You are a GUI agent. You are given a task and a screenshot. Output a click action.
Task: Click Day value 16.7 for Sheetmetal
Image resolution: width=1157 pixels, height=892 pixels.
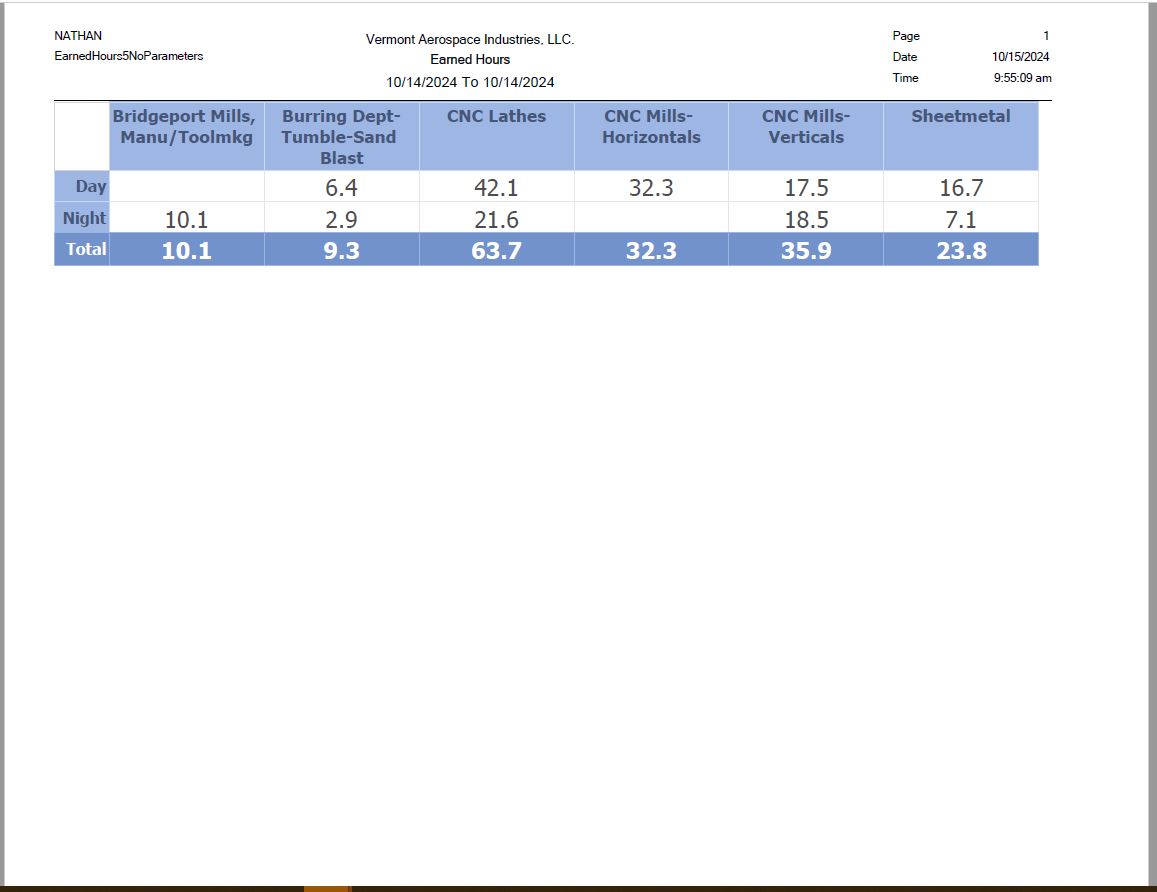point(961,187)
